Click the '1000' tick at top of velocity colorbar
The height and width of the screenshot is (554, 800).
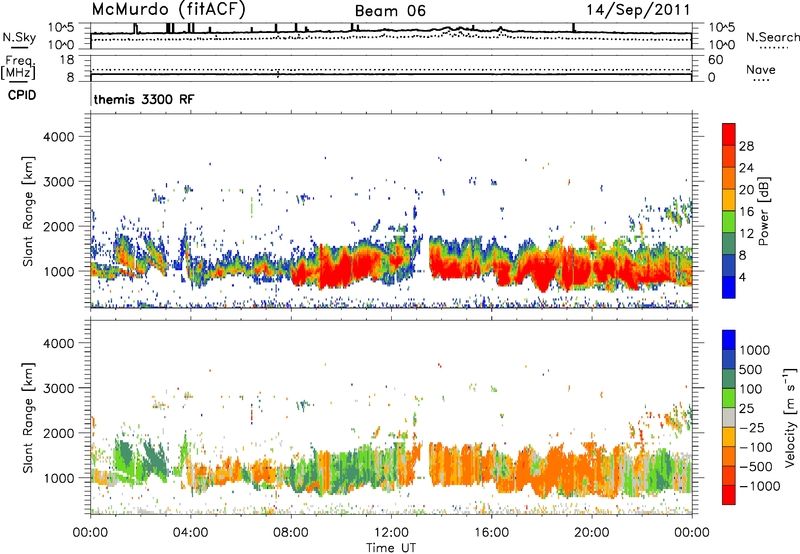coord(754,350)
